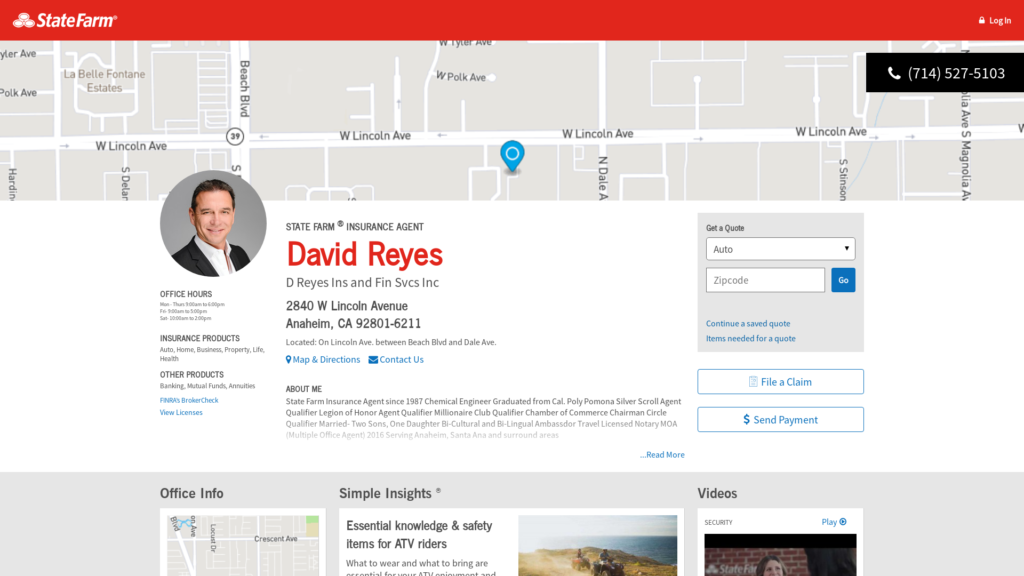
Task: Open the Auto quote type dropdown
Action: pyautogui.click(x=780, y=249)
